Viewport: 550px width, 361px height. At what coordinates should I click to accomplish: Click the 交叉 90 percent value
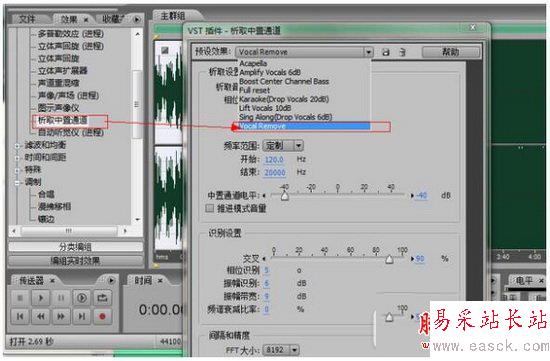(420, 259)
